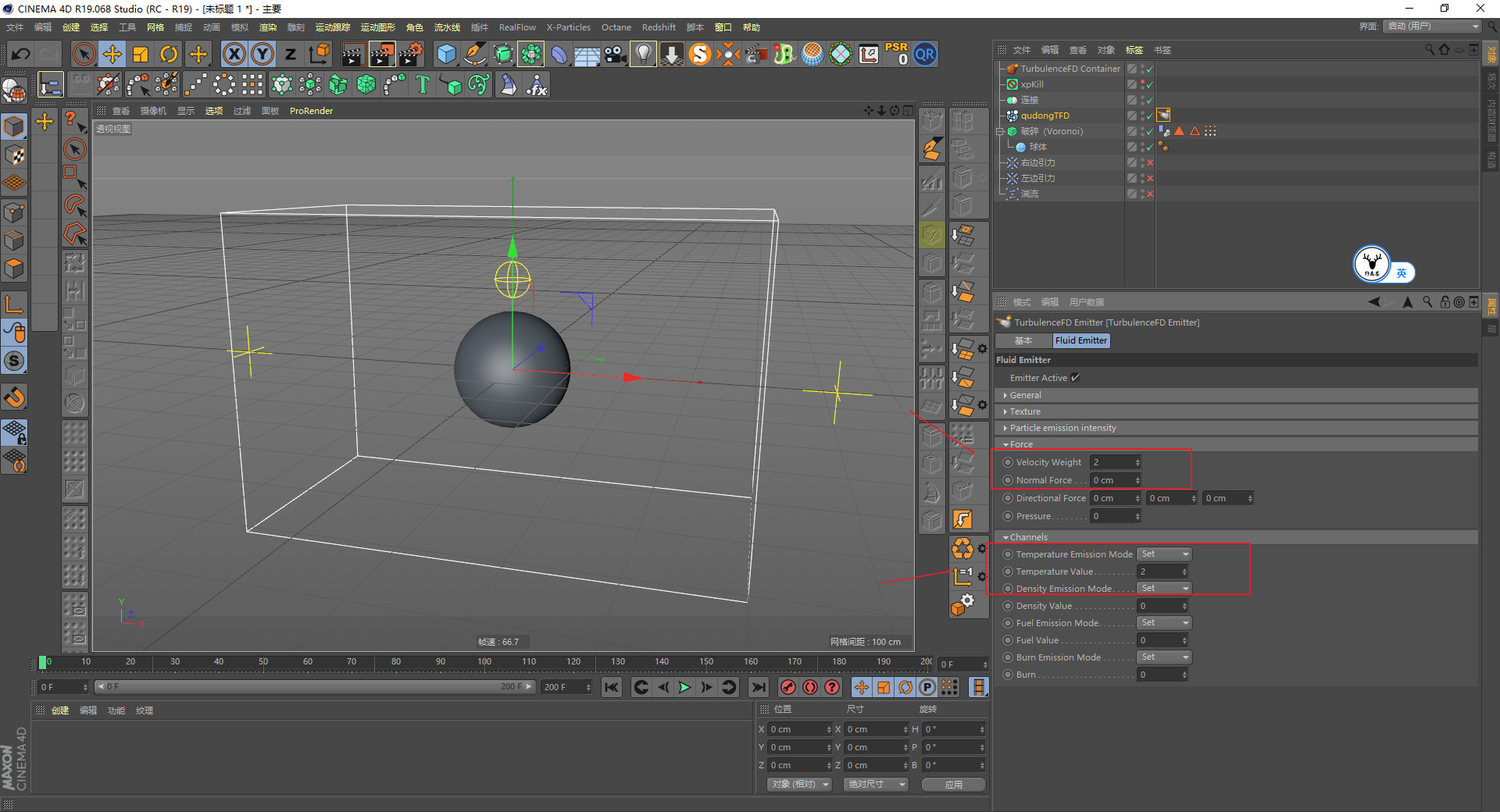Viewport: 1500px width, 812px height.
Task: Open the 模拟 menu
Action: tap(240, 27)
